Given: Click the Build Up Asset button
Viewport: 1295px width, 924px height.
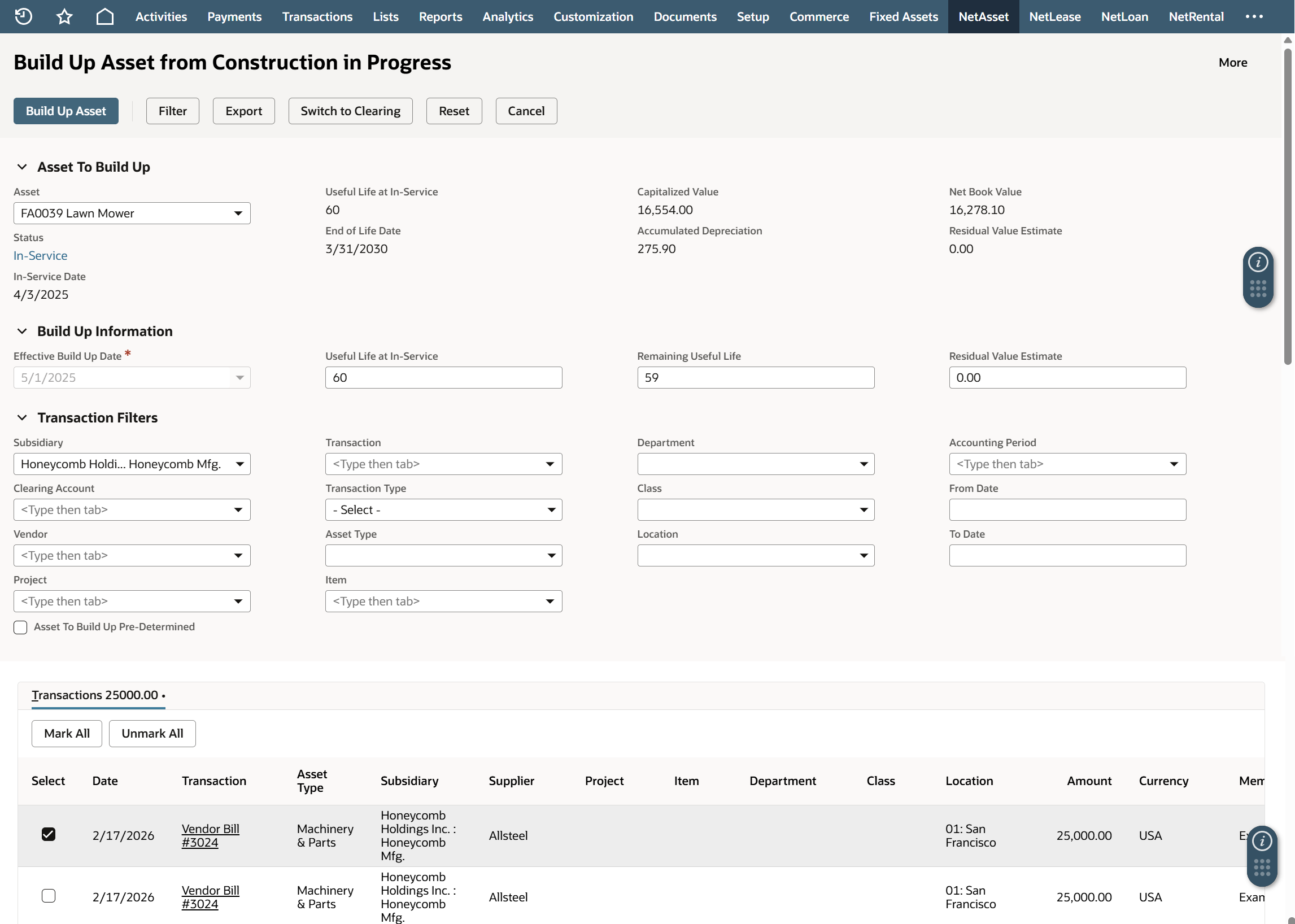Looking at the screenshot, I should pyautogui.click(x=66, y=111).
